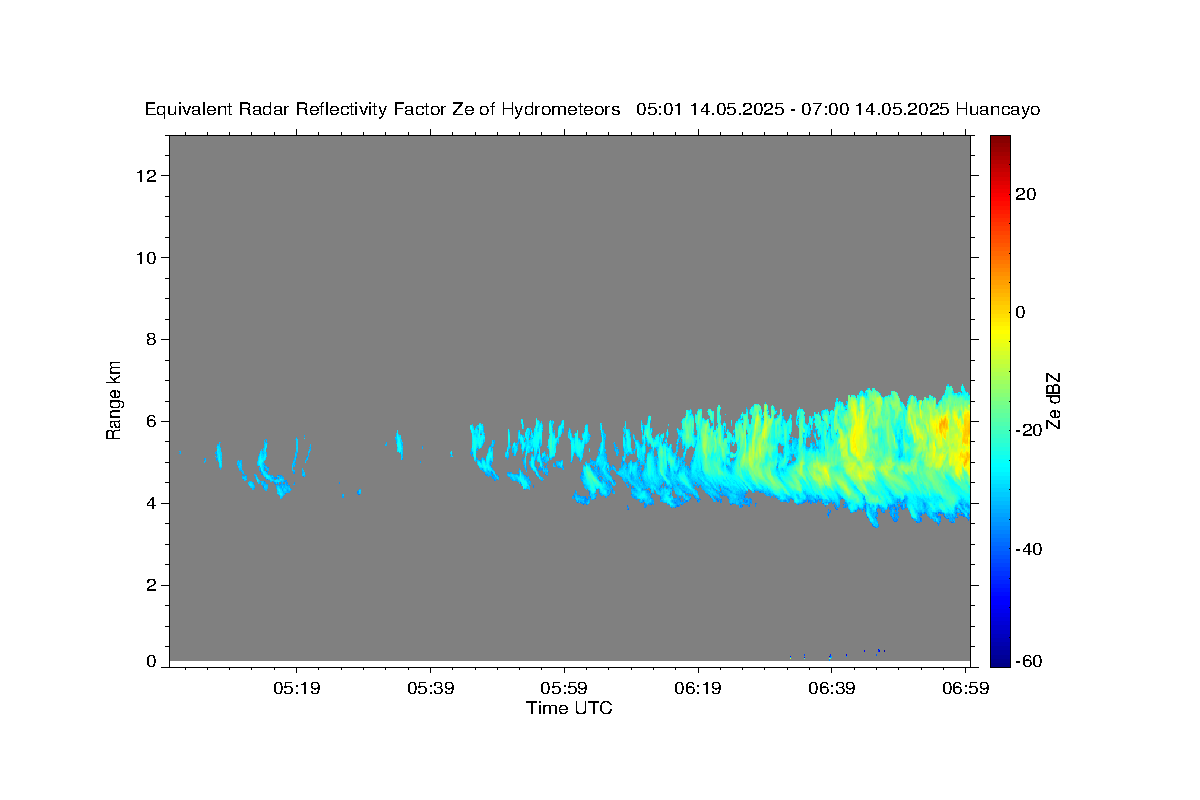Click the Ze dBZ color scale bar
This screenshot has width=1200, height=800.
[x=1000, y=400]
